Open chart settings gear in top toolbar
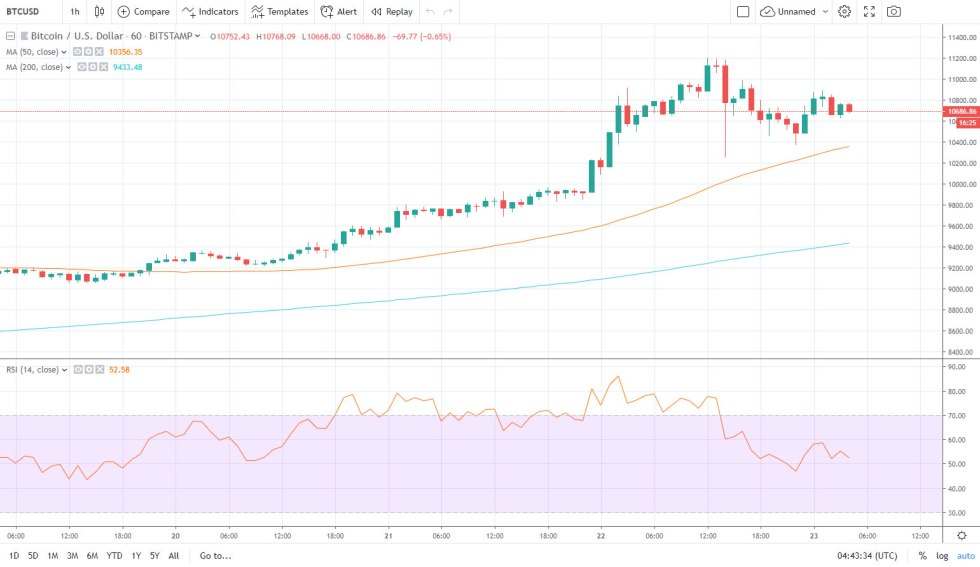 tap(844, 11)
